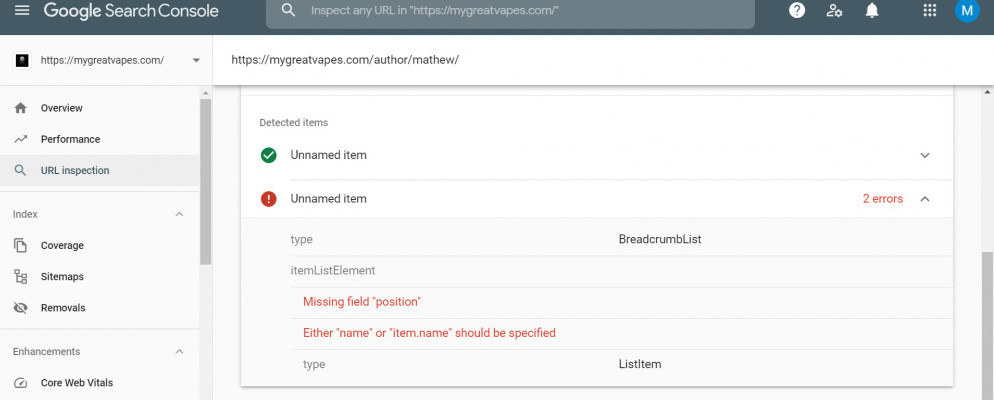Click the Removals crossed-eye icon
The image size is (994, 400).
(20, 307)
